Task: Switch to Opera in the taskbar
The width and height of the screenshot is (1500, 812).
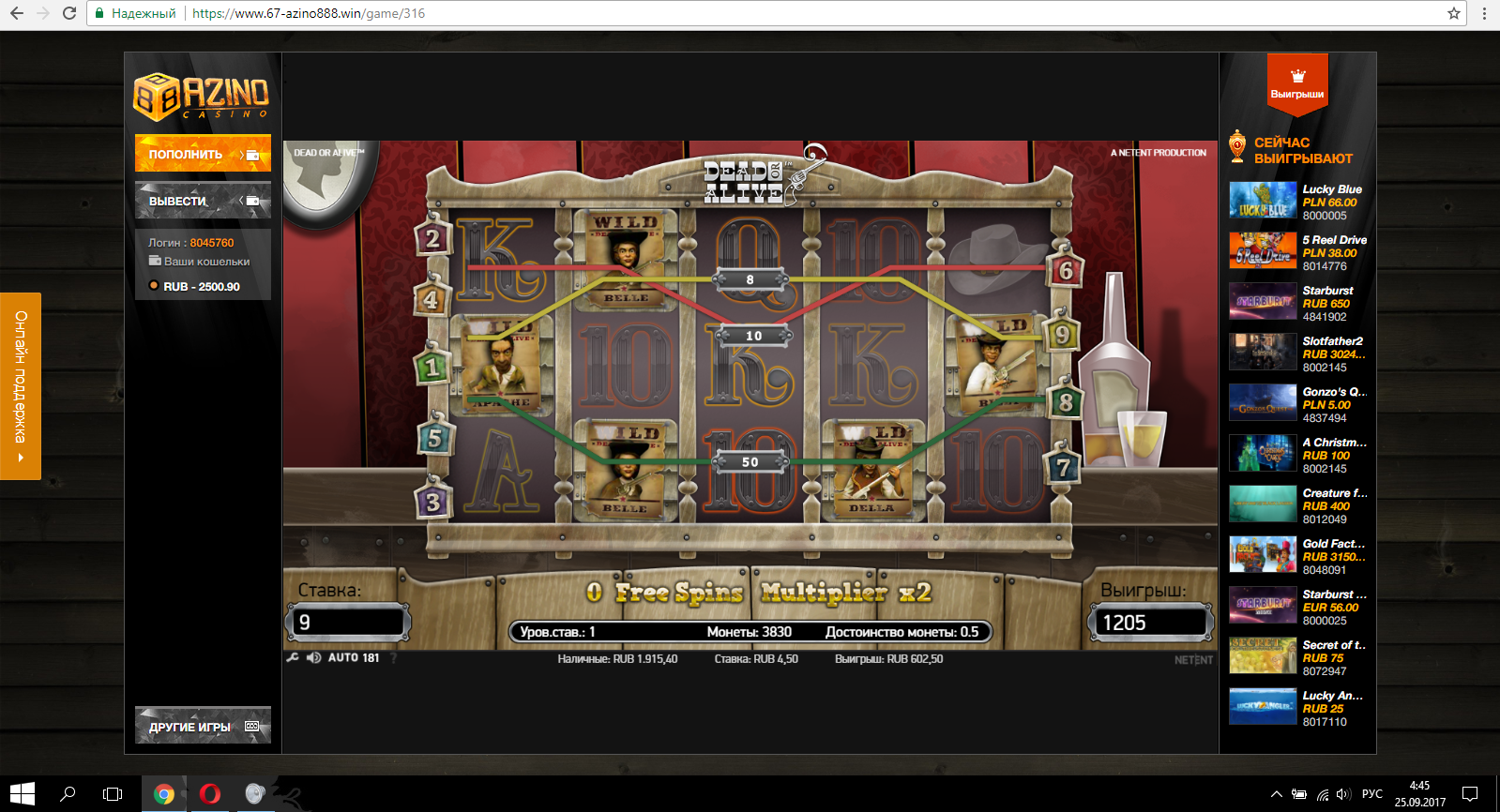Action: pyautogui.click(x=209, y=793)
